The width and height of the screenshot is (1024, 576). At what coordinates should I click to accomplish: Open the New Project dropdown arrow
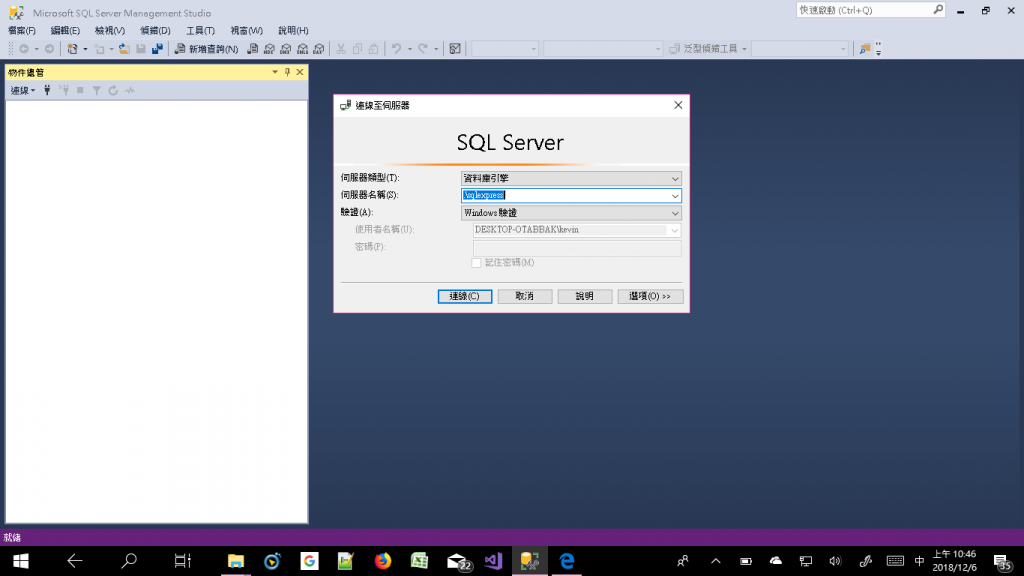tap(85, 49)
